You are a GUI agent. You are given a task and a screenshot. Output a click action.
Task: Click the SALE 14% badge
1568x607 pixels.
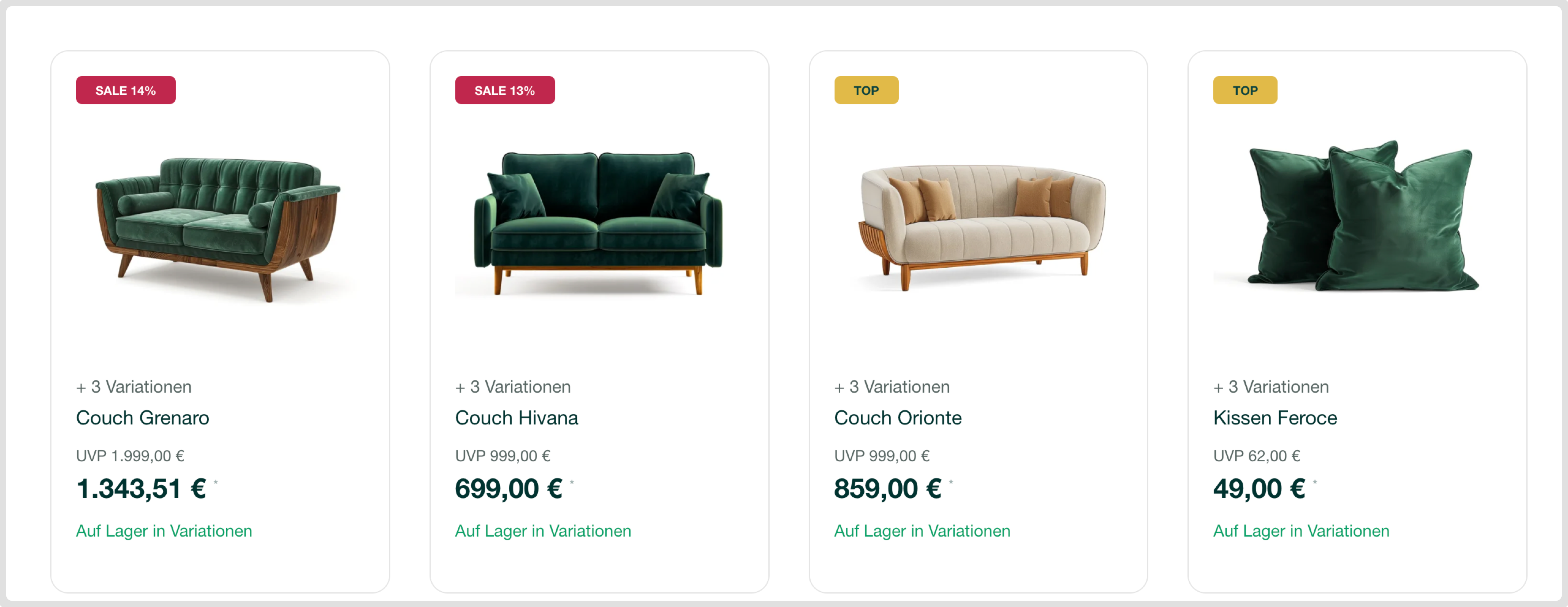pos(125,90)
